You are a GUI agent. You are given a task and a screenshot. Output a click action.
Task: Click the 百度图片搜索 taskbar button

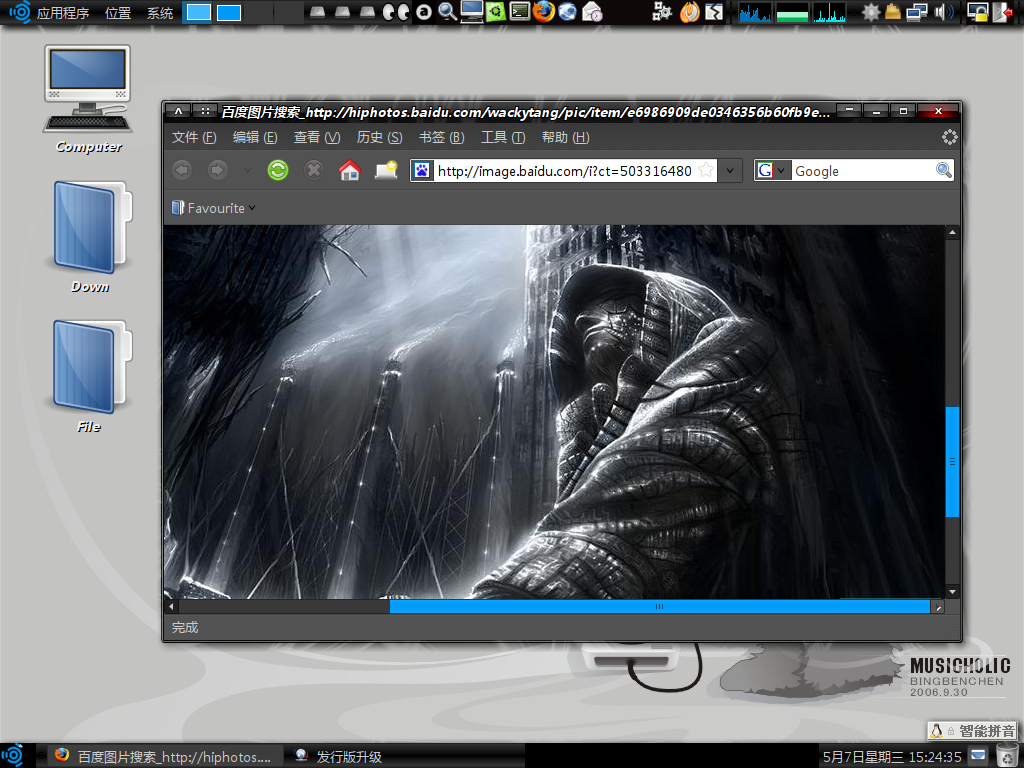click(x=163, y=756)
